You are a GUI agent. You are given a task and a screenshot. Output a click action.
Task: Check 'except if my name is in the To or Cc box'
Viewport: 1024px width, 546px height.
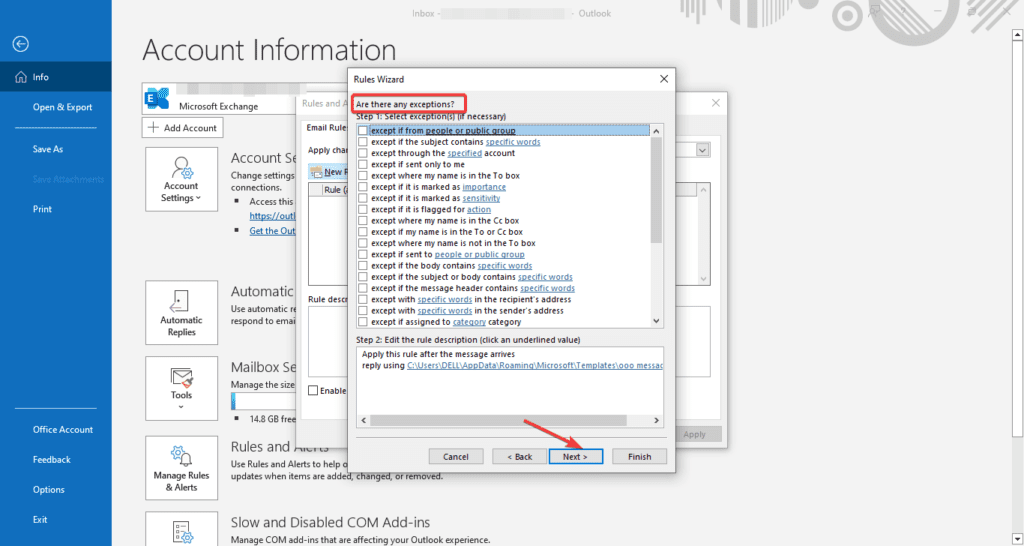[x=362, y=232]
